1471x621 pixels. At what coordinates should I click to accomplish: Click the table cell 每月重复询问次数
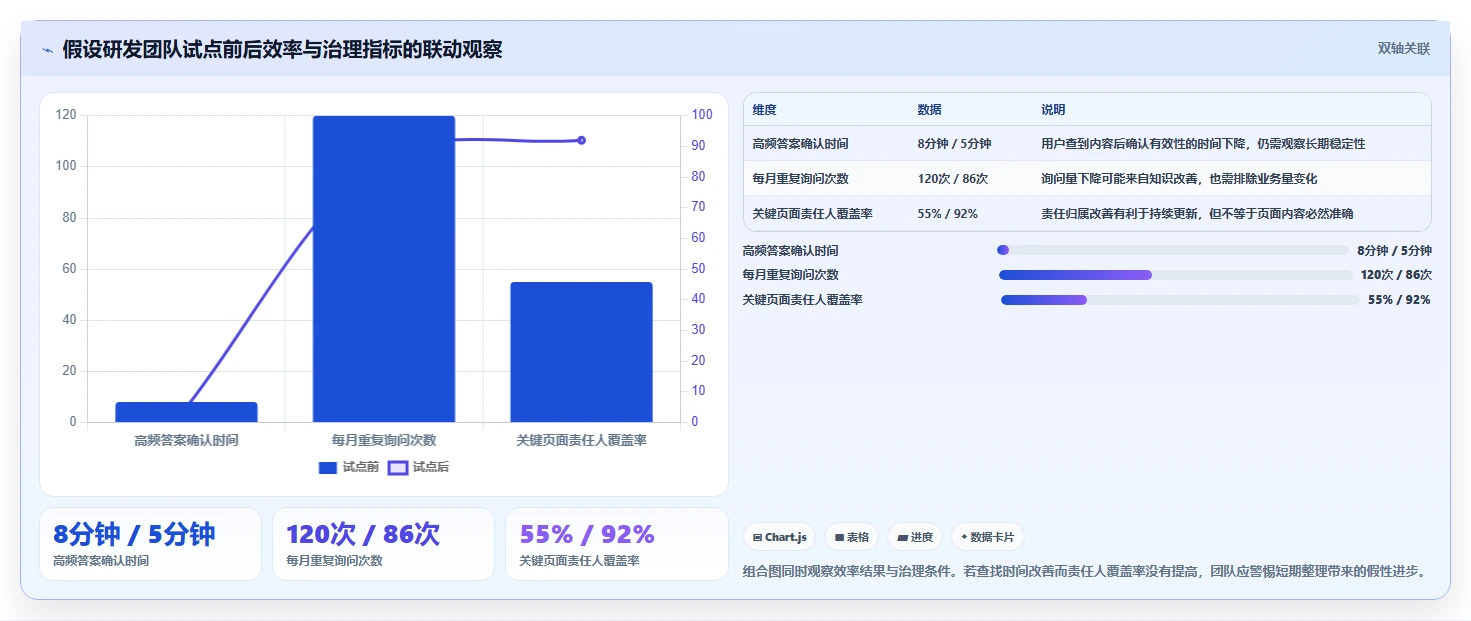(800, 179)
